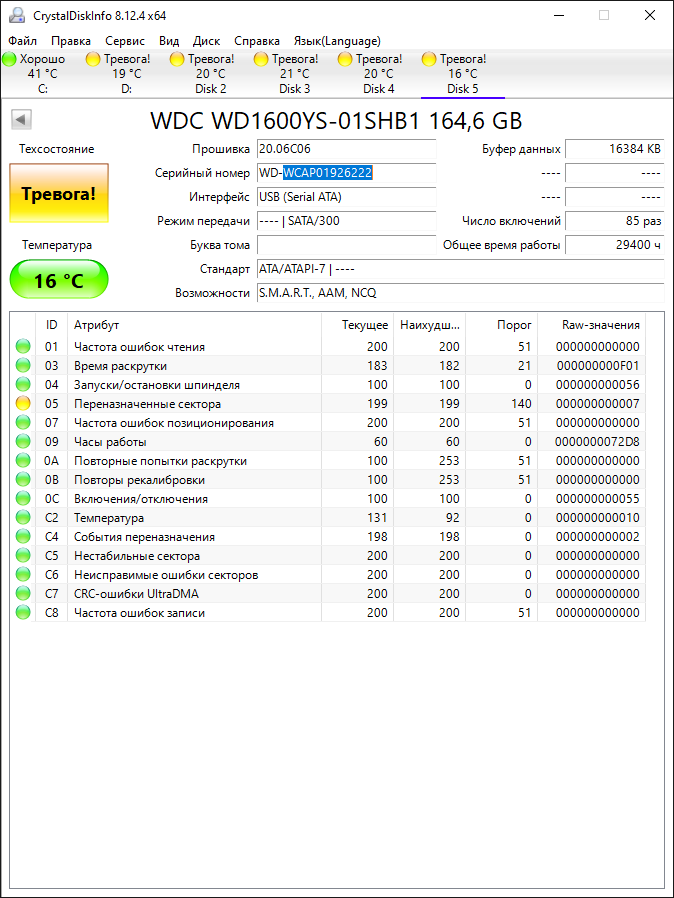Screen dimensions: 674x898
Task: Click the Текущее column header
Action: point(358,325)
